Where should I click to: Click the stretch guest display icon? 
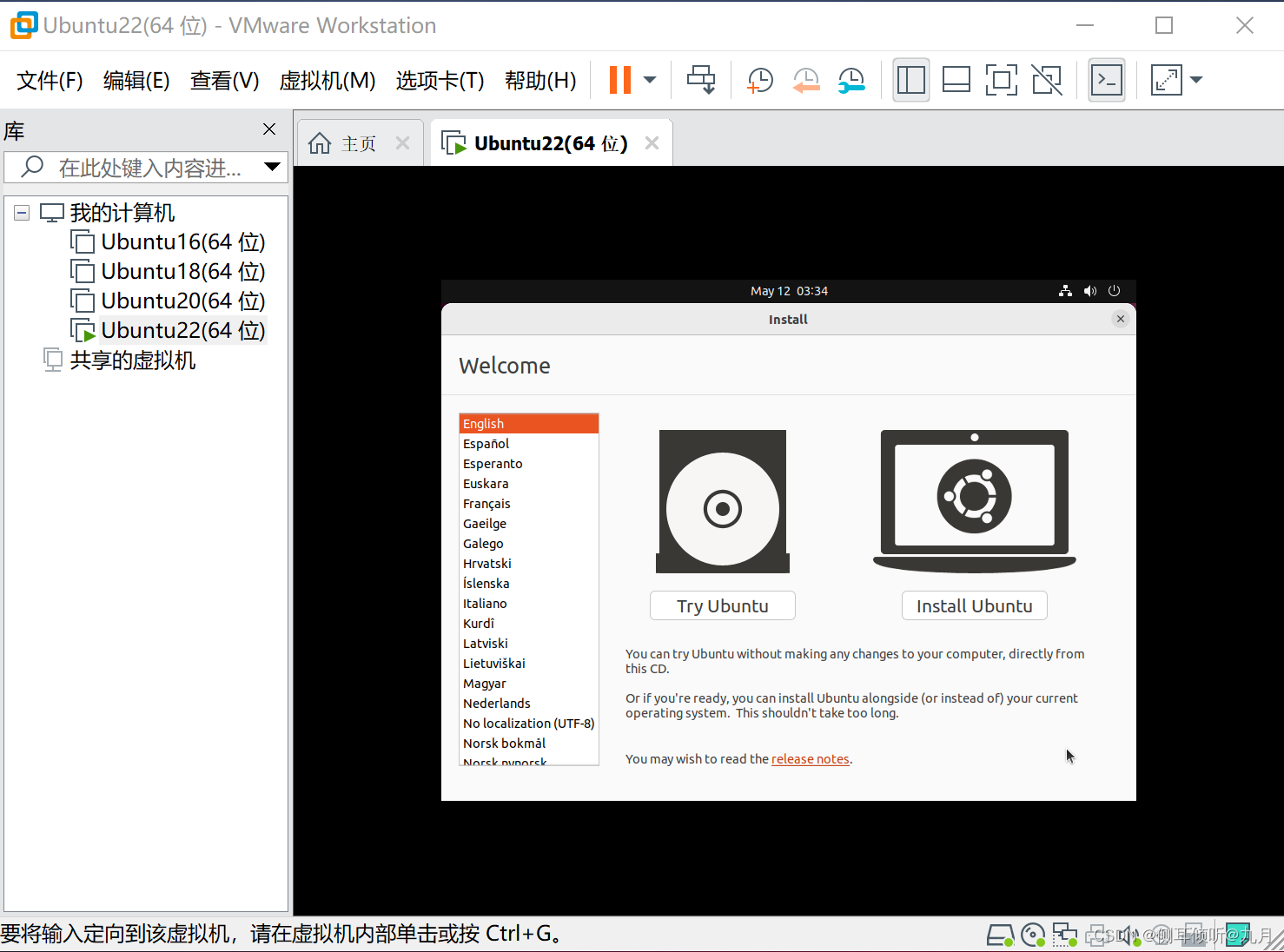(x=1167, y=80)
